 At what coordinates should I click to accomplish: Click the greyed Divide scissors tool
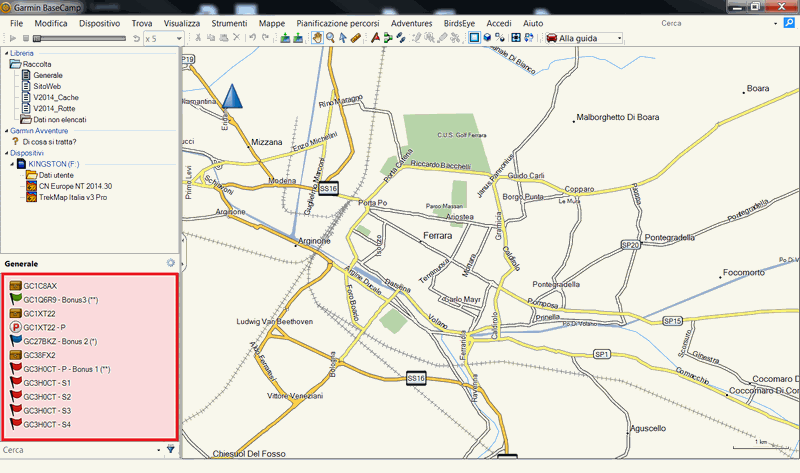455,38
